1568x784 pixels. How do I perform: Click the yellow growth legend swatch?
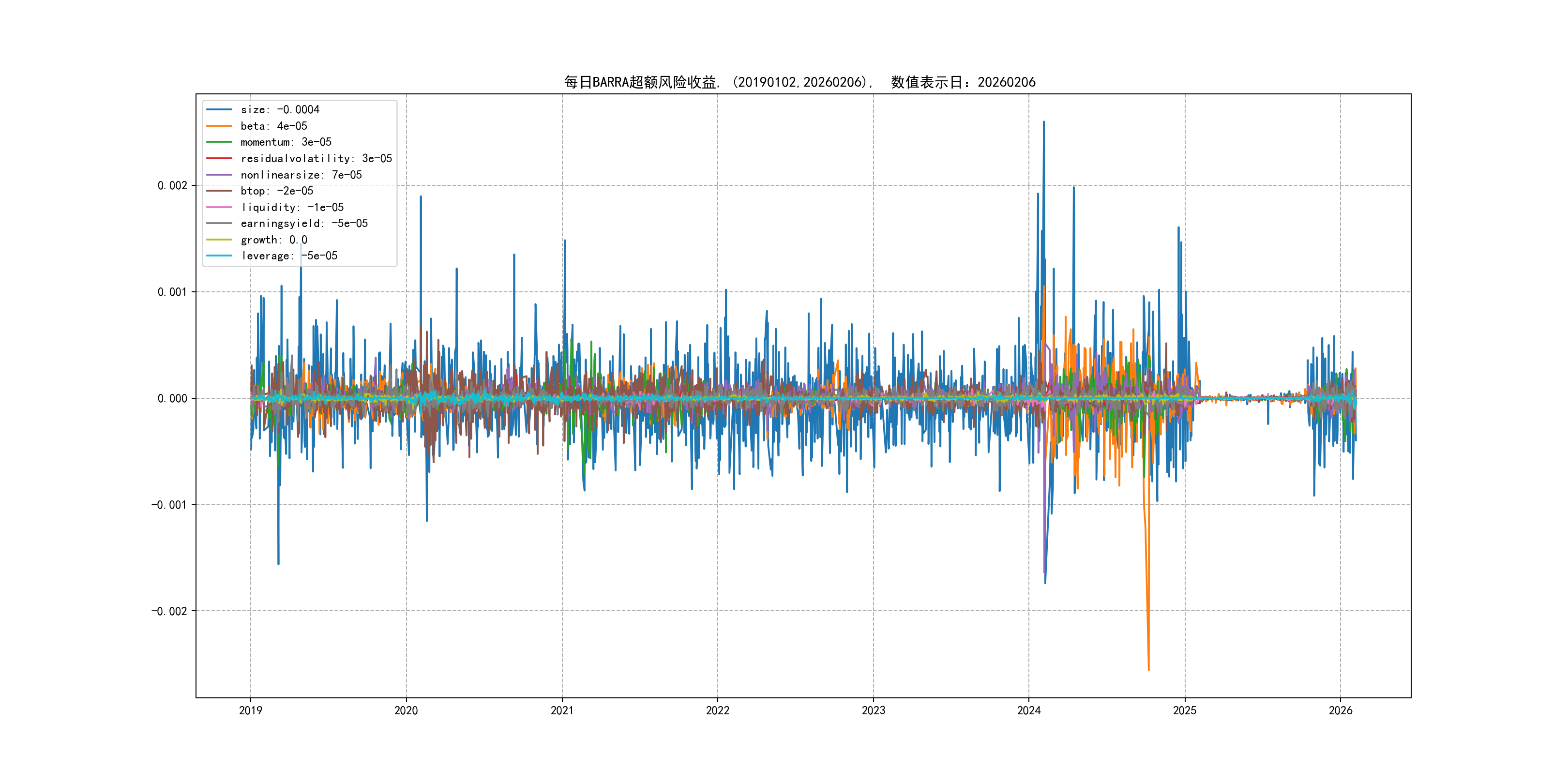[x=219, y=240]
